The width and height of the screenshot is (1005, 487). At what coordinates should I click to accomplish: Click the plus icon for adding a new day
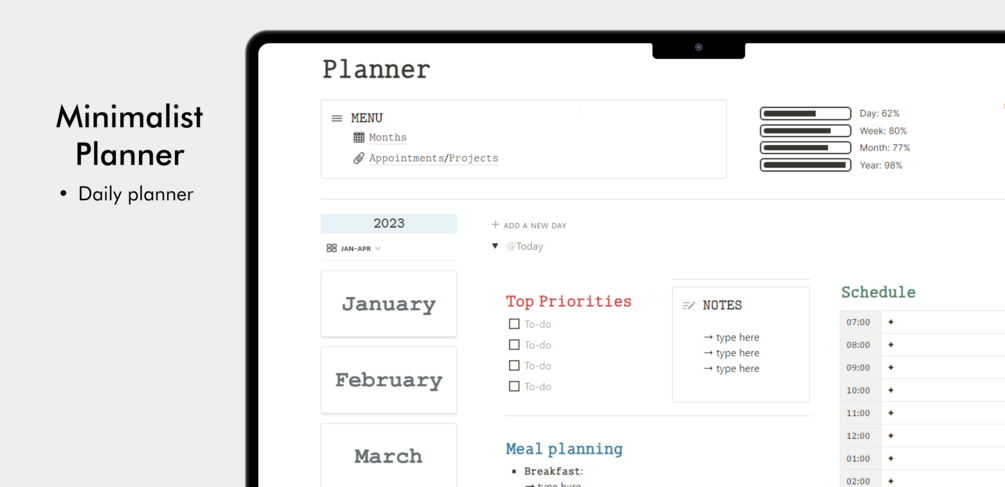coord(495,225)
